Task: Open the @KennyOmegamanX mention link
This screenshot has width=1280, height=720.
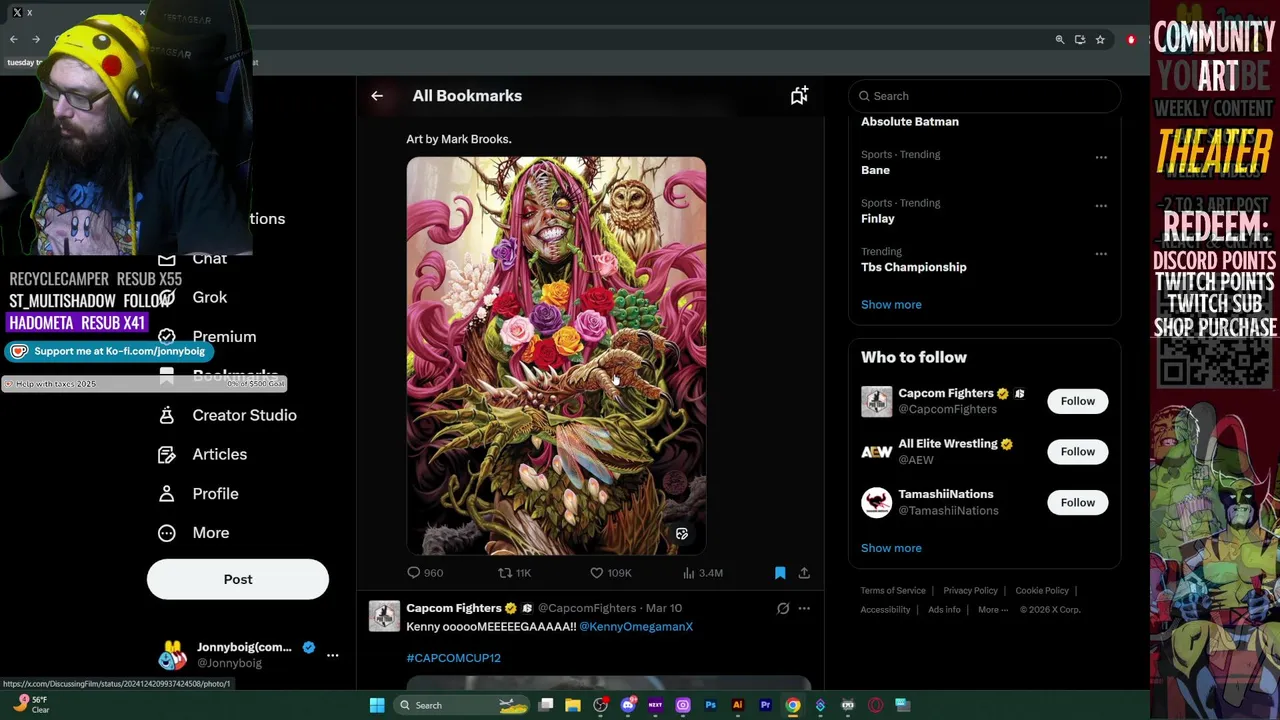Action: tap(636, 627)
